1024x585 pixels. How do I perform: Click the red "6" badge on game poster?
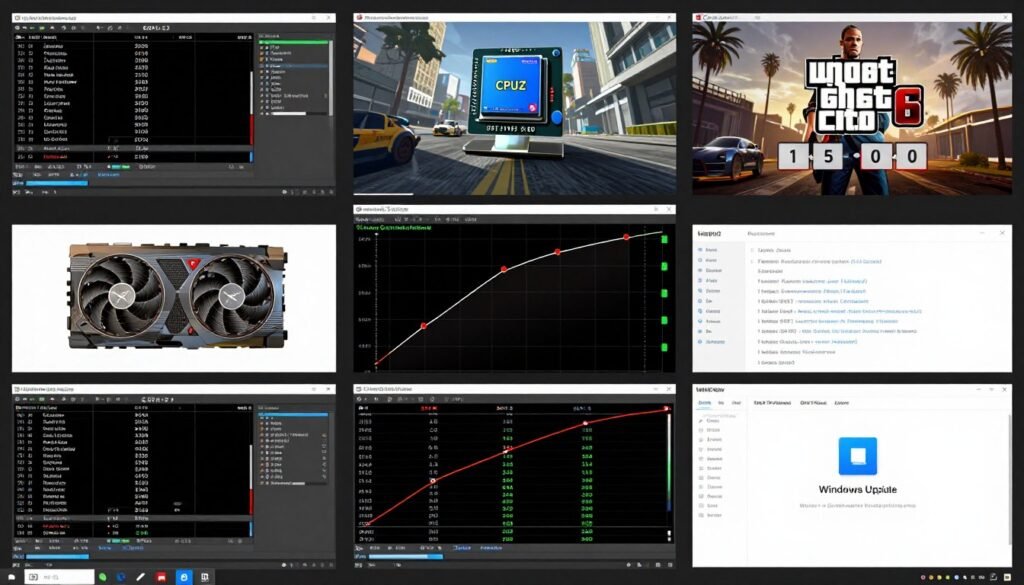[x=908, y=107]
